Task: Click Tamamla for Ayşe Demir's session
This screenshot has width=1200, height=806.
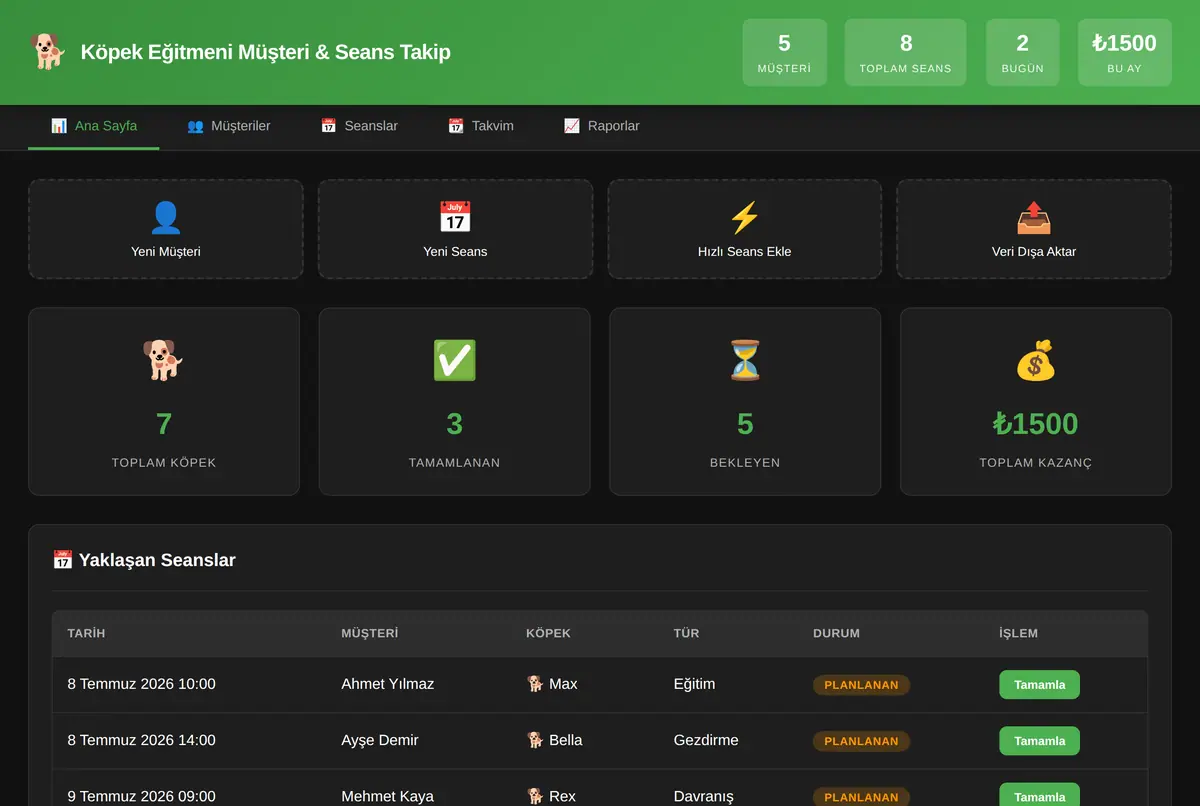Action: [x=1039, y=741]
